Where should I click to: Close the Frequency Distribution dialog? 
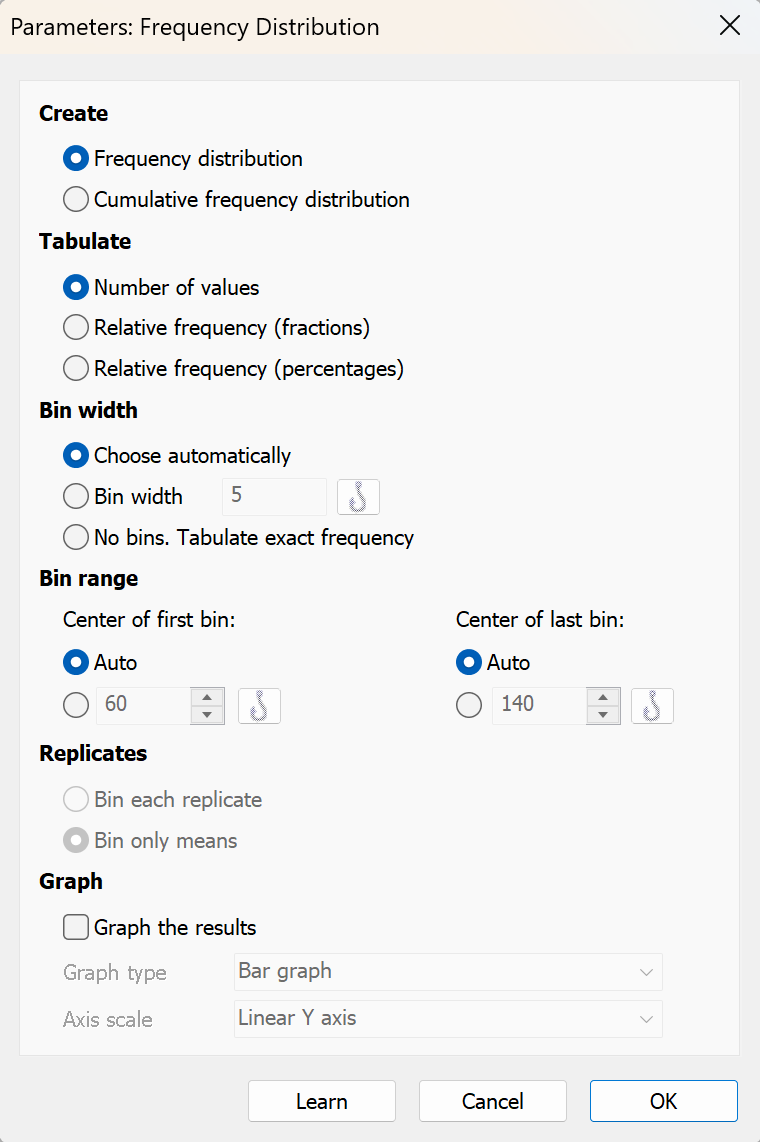tap(730, 27)
